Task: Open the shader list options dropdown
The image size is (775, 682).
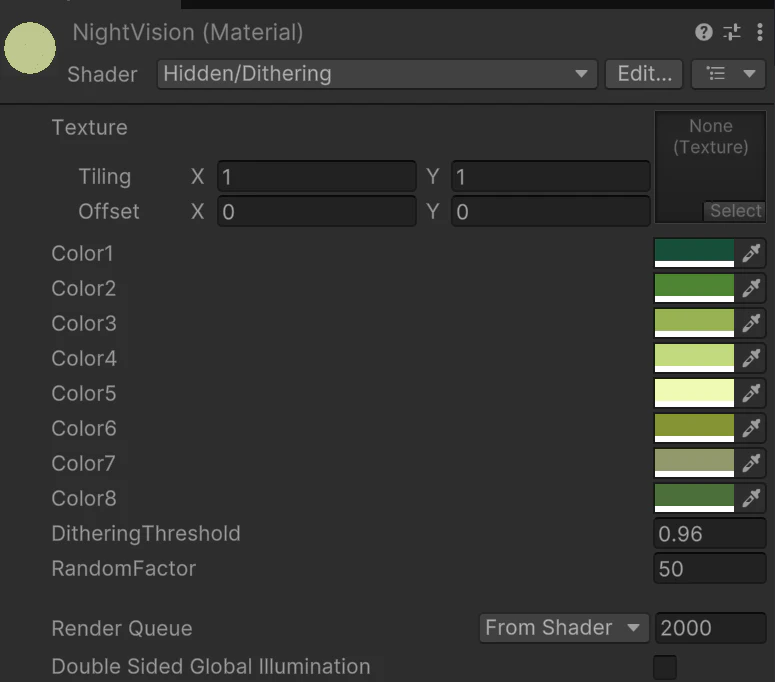Action: 729,74
